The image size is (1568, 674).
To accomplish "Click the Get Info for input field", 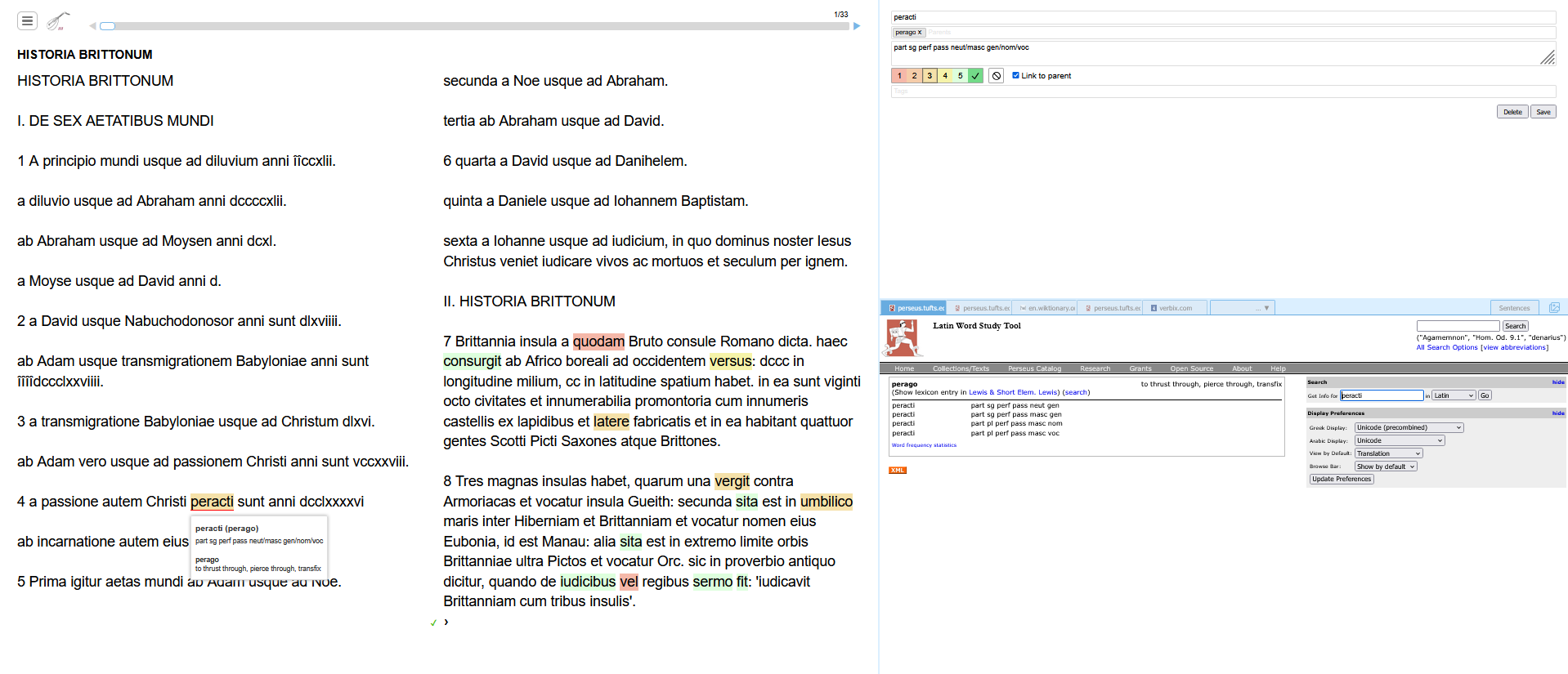I will pos(1382,395).
